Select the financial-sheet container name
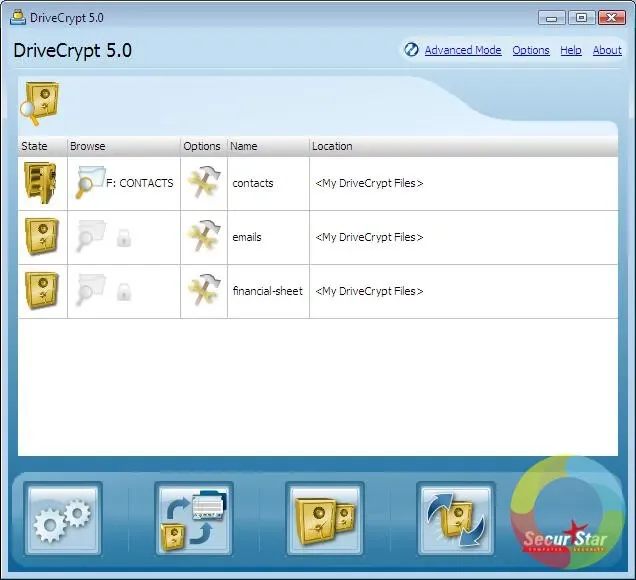Viewport: 636px width, 580px height. (268, 291)
